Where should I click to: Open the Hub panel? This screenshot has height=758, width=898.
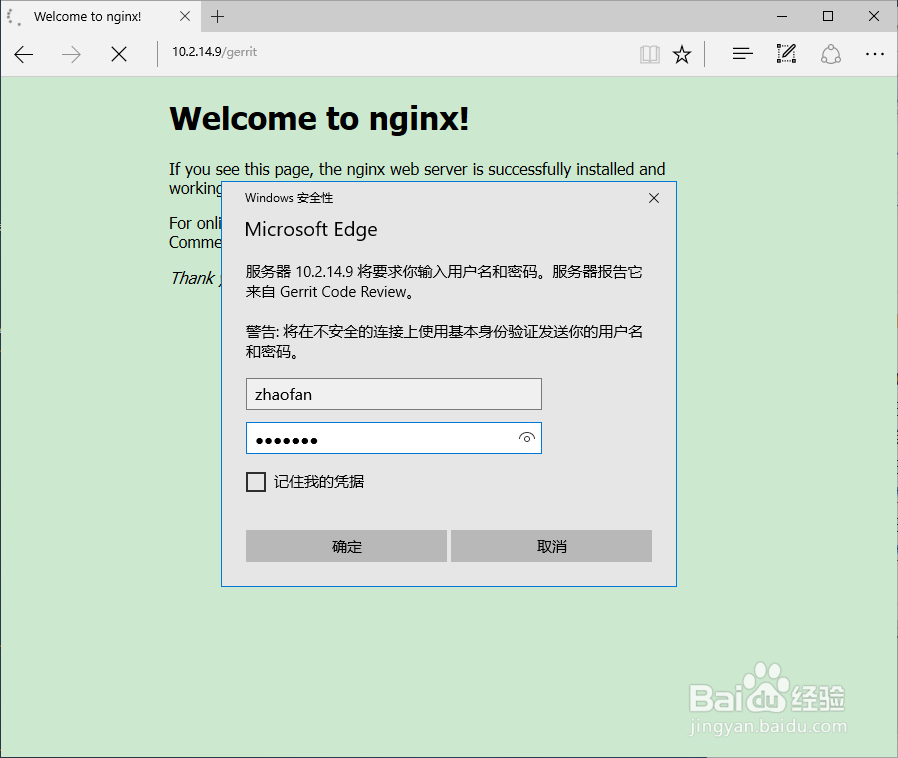(x=742, y=54)
